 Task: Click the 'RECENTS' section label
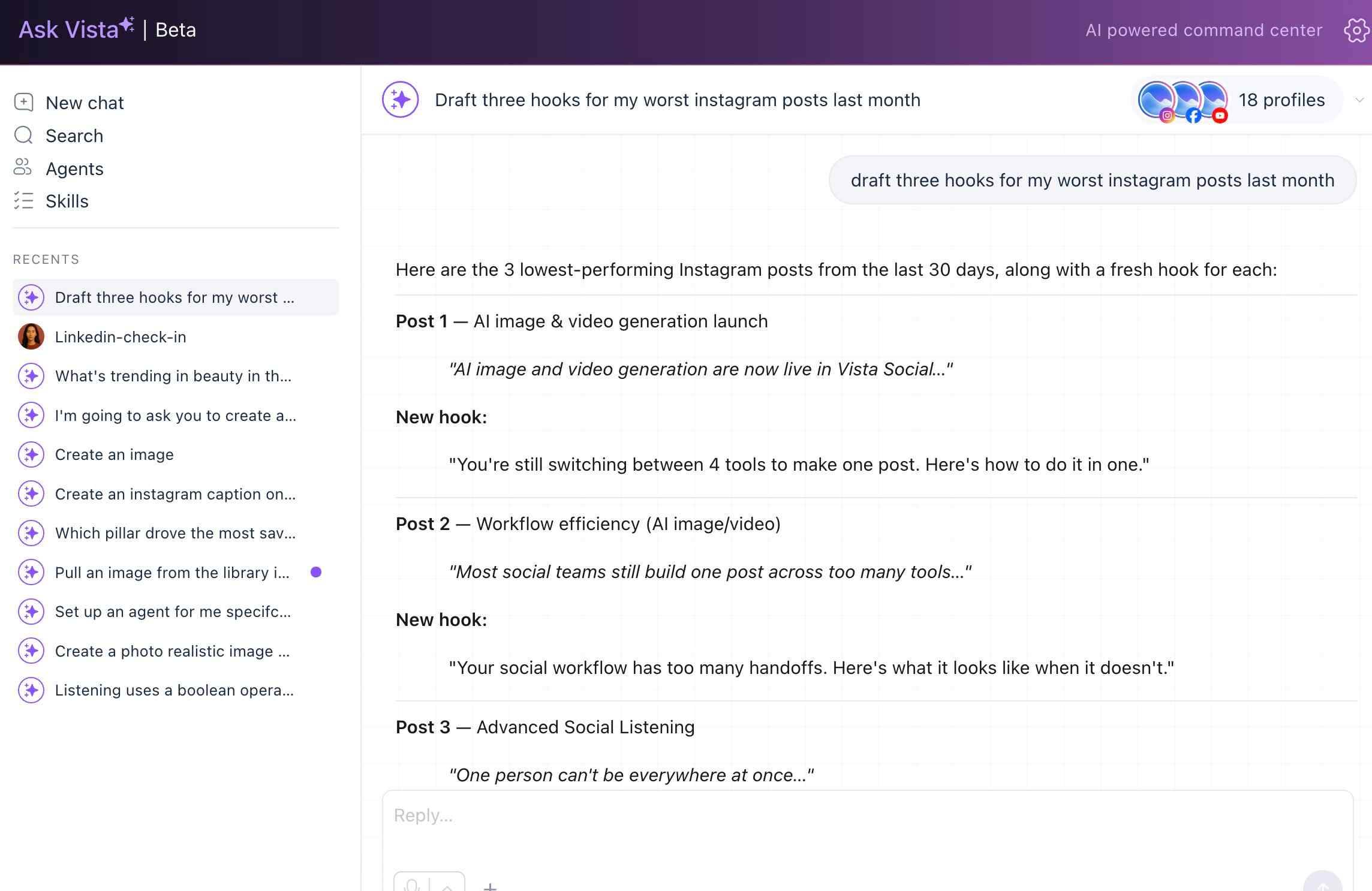(x=46, y=259)
